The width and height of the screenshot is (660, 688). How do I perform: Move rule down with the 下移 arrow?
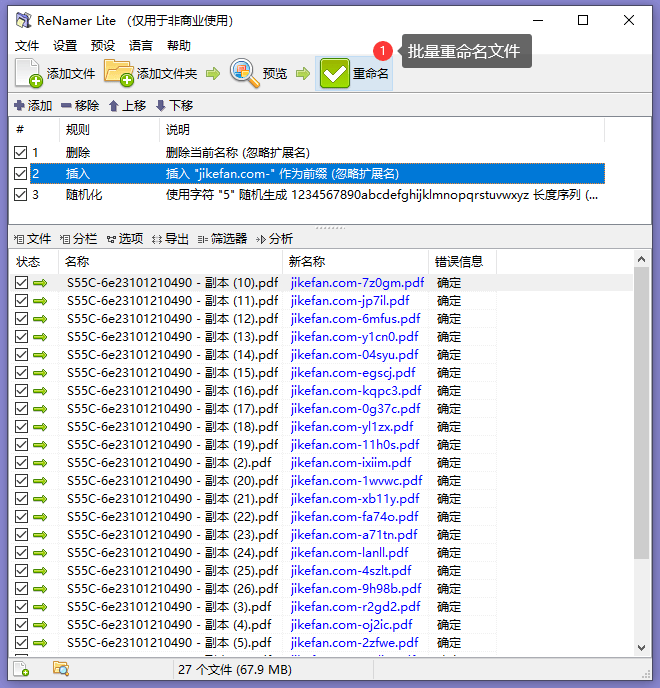pyautogui.click(x=161, y=106)
